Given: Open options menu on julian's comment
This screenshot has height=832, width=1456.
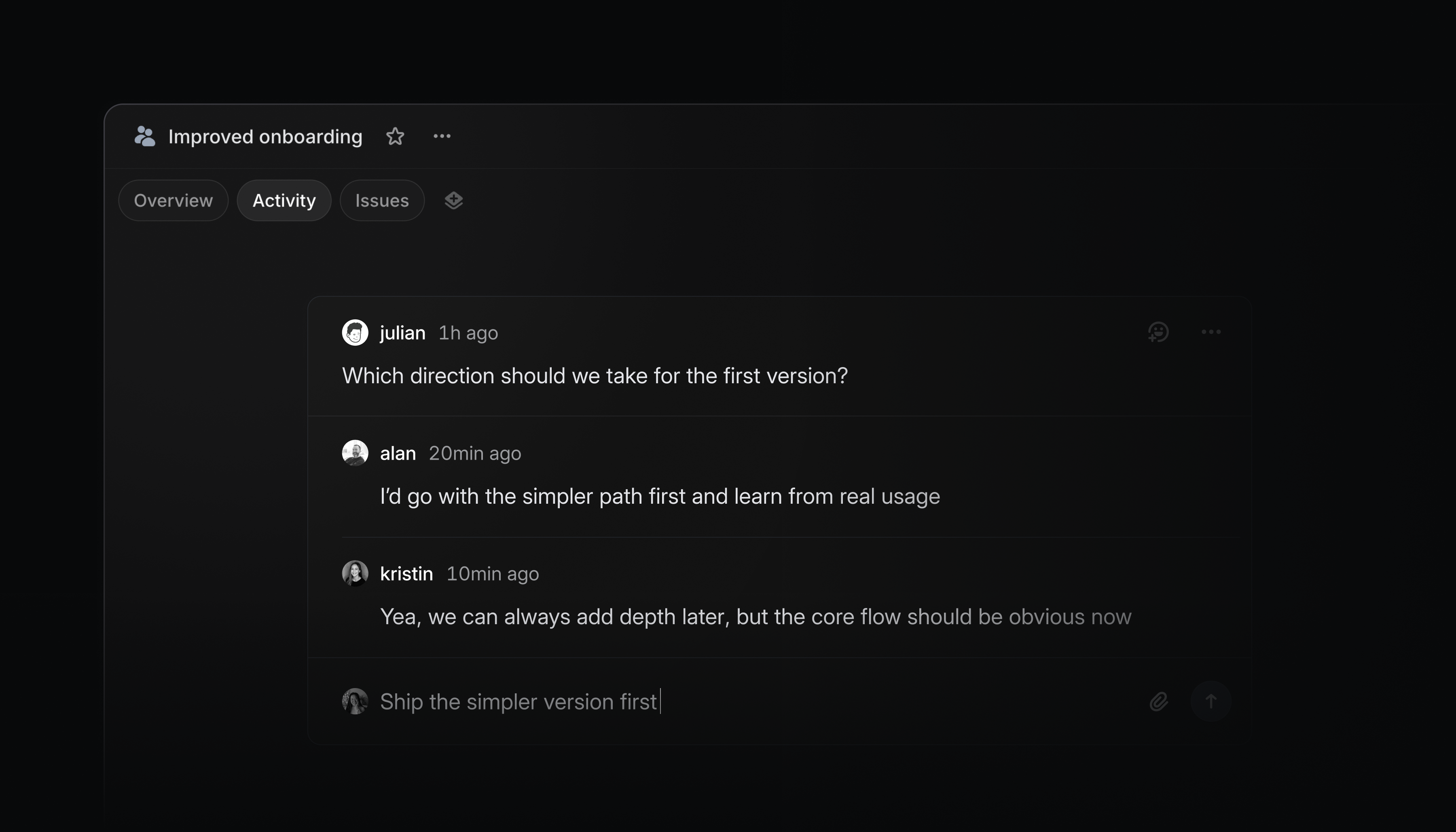Looking at the screenshot, I should tap(1211, 332).
